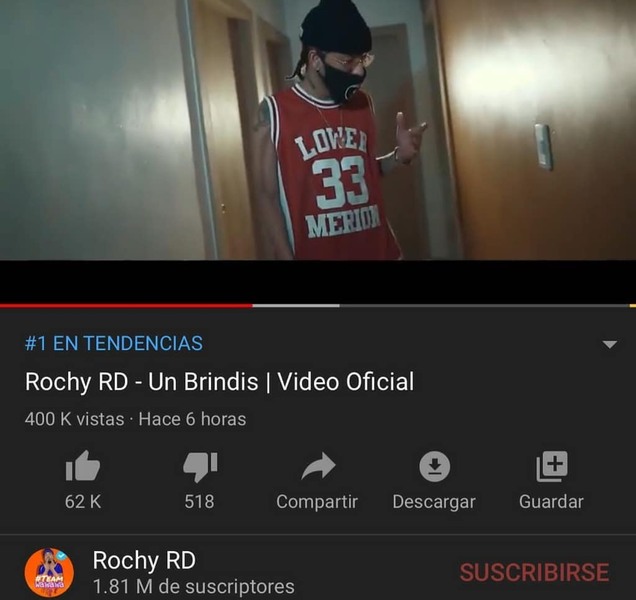Tap the thumbs-up like icon

83,466
